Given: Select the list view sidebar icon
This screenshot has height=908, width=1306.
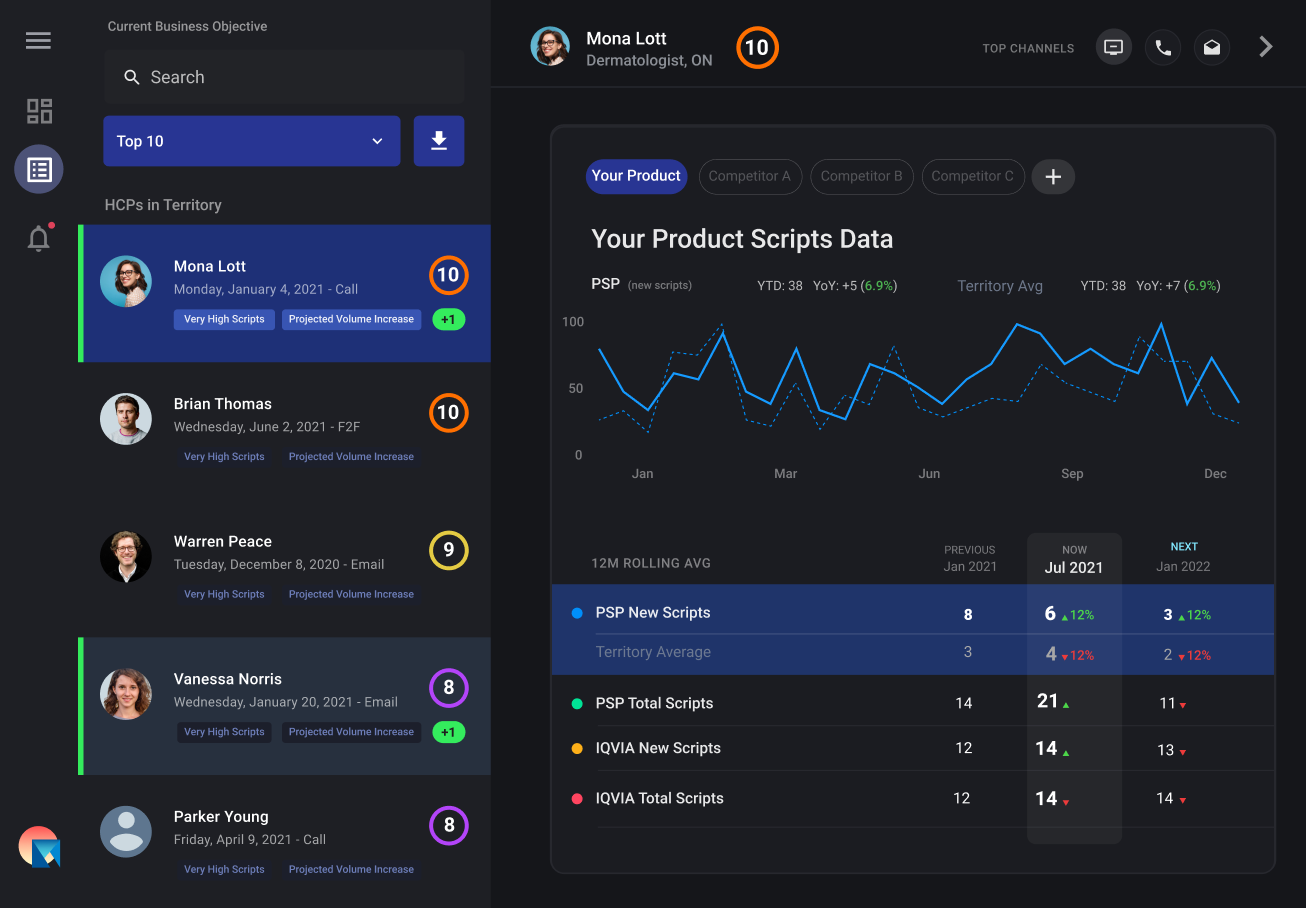Looking at the screenshot, I should (39, 169).
